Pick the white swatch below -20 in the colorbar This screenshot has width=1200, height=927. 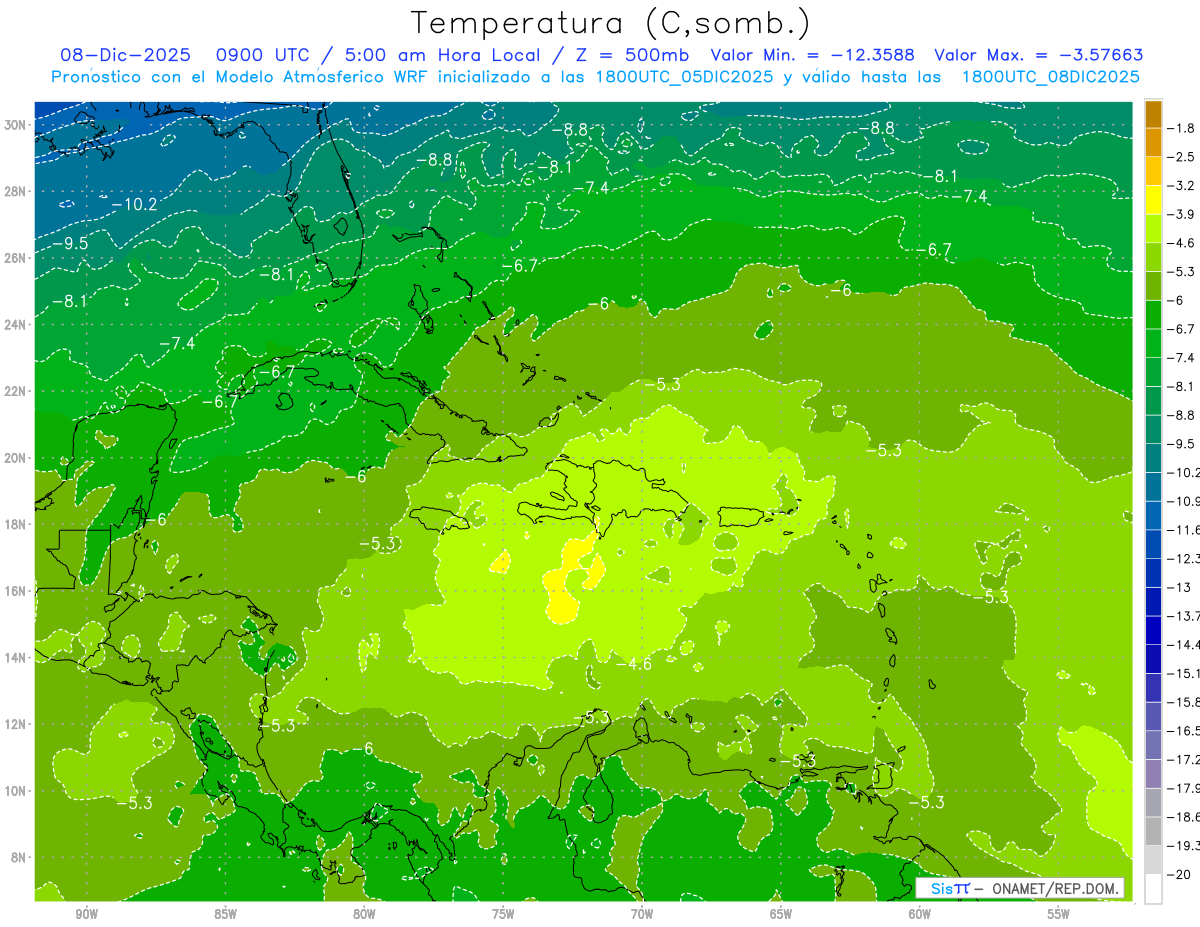pos(1153,889)
